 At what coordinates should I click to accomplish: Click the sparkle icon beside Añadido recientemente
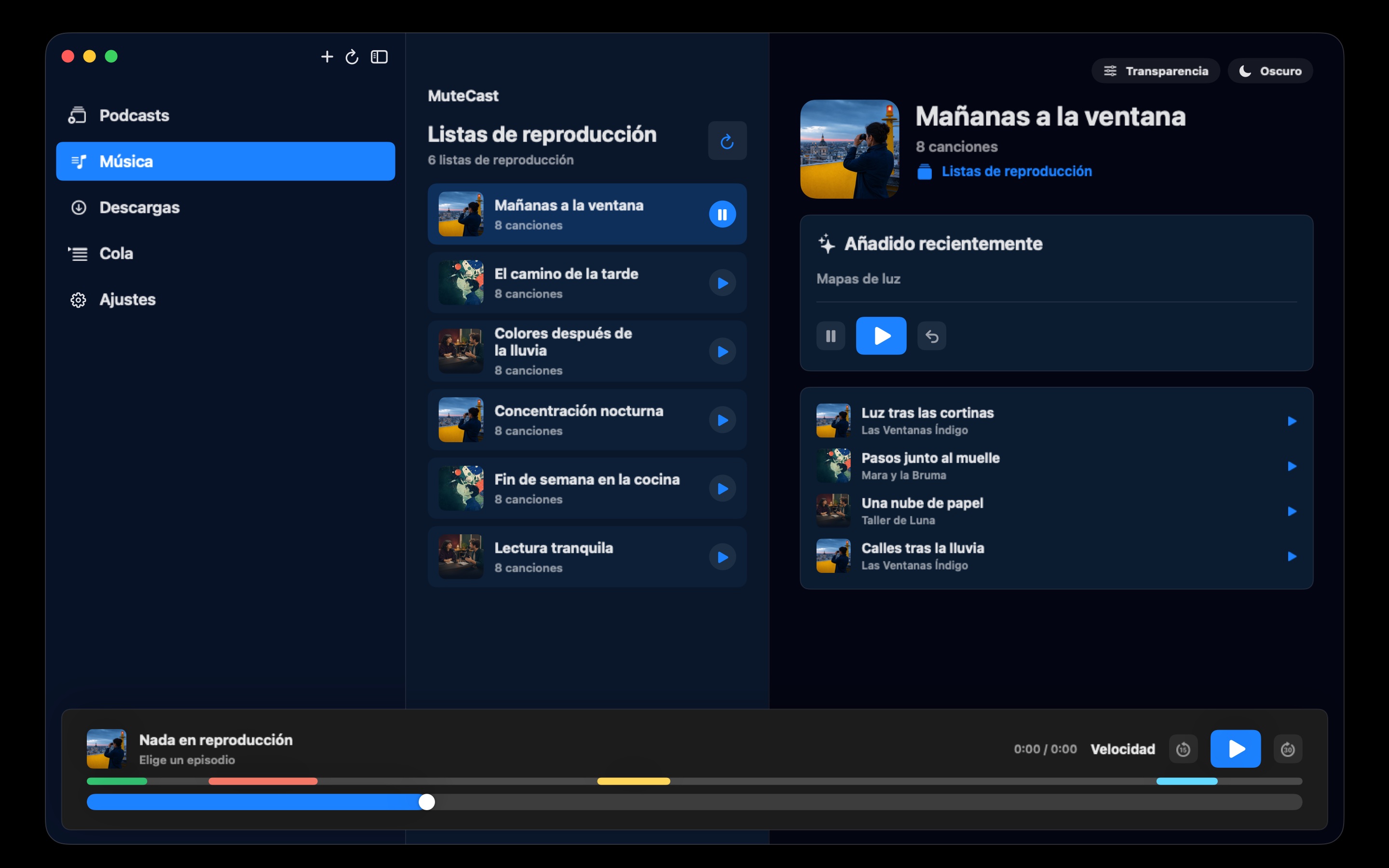[x=826, y=244]
